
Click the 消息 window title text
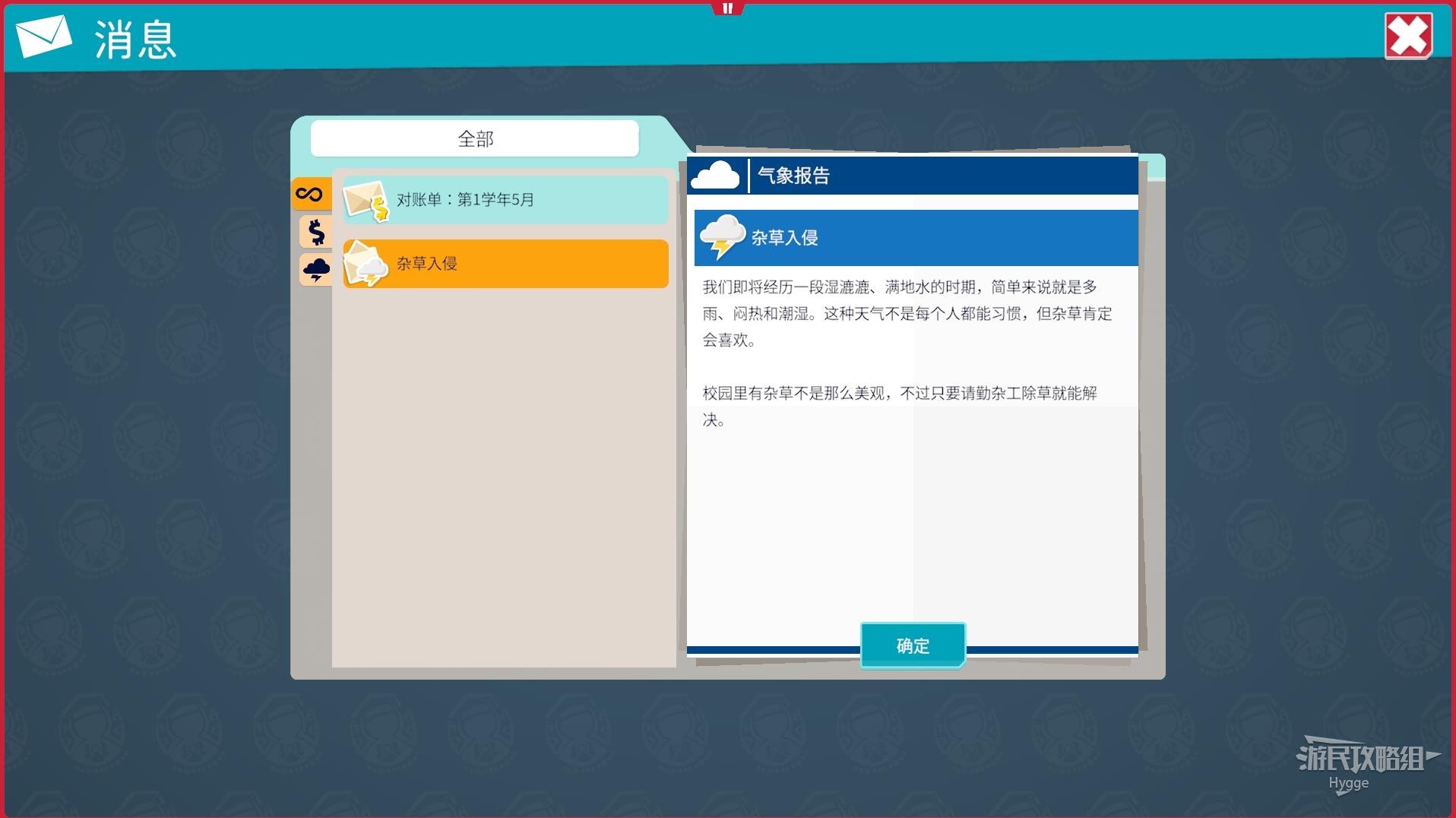[x=135, y=40]
